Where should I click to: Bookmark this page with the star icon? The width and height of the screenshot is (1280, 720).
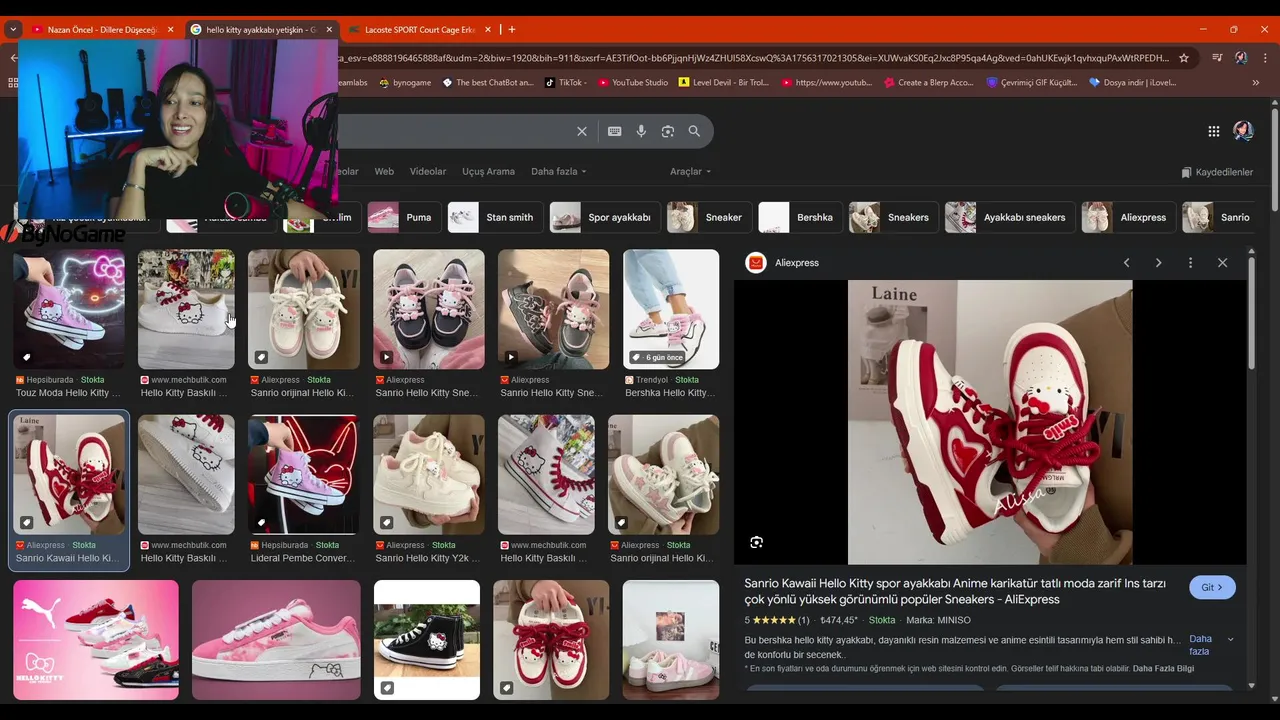(x=1184, y=58)
